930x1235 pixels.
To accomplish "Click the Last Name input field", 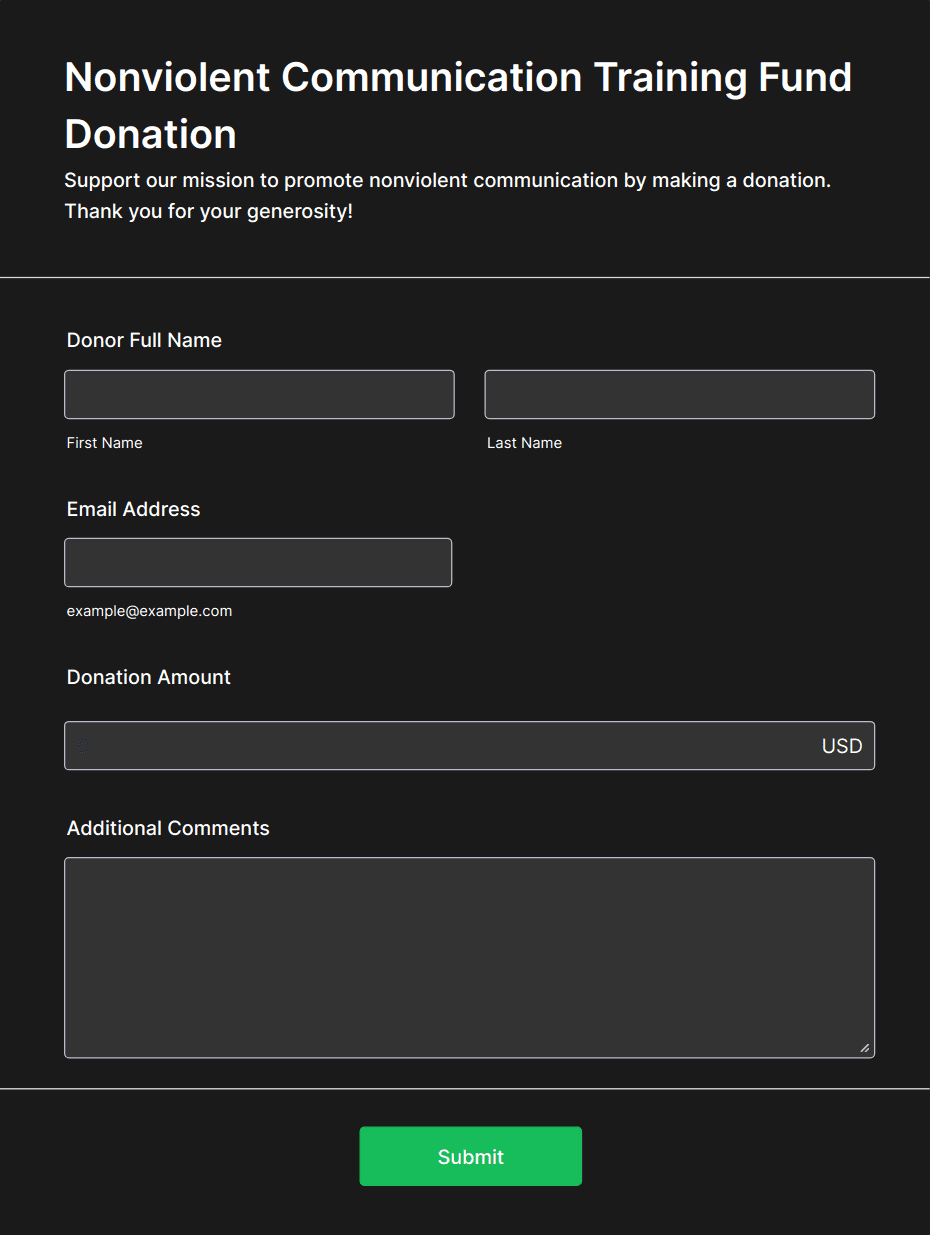I will tap(679, 394).
